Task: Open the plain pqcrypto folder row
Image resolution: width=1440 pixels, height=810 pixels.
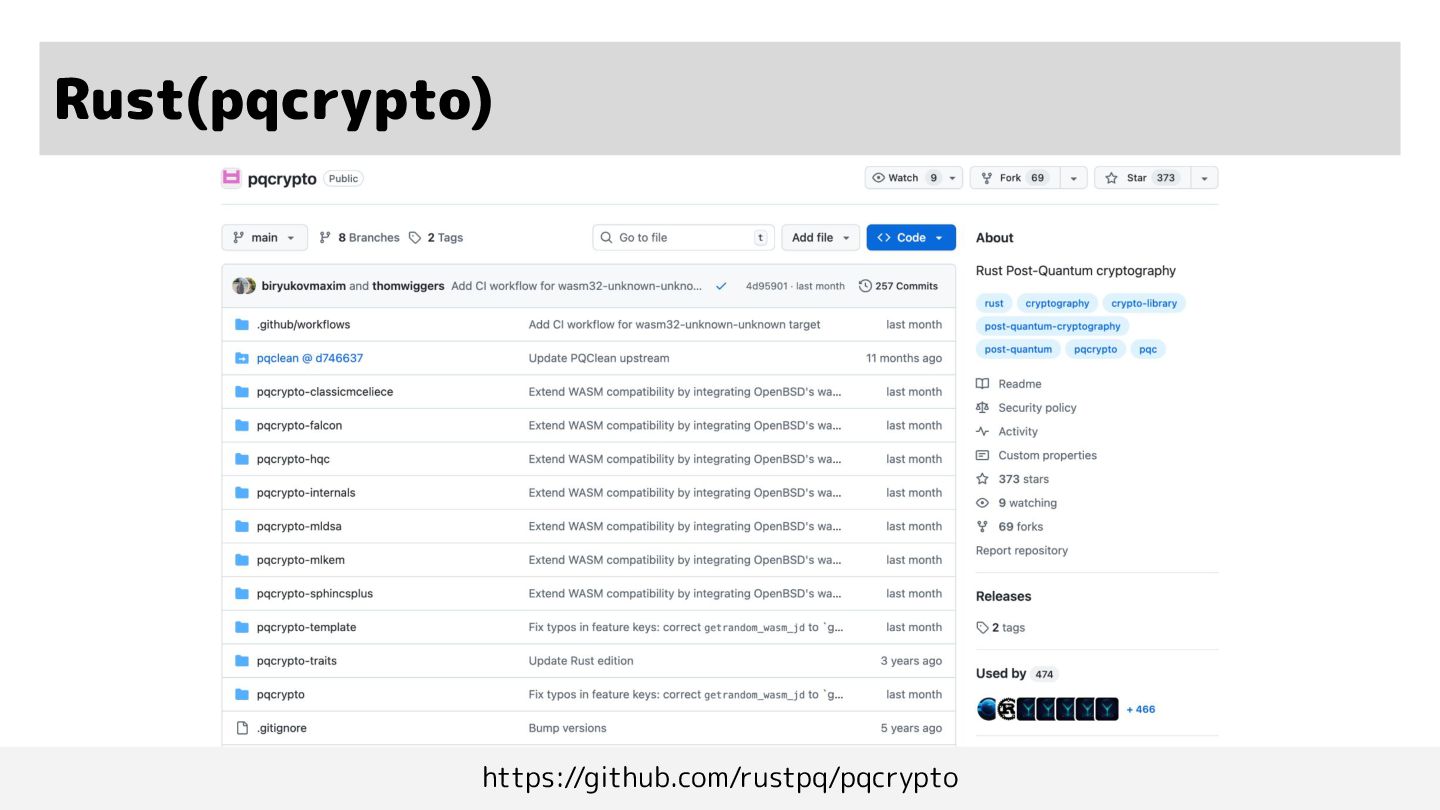Action: coord(281,694)
